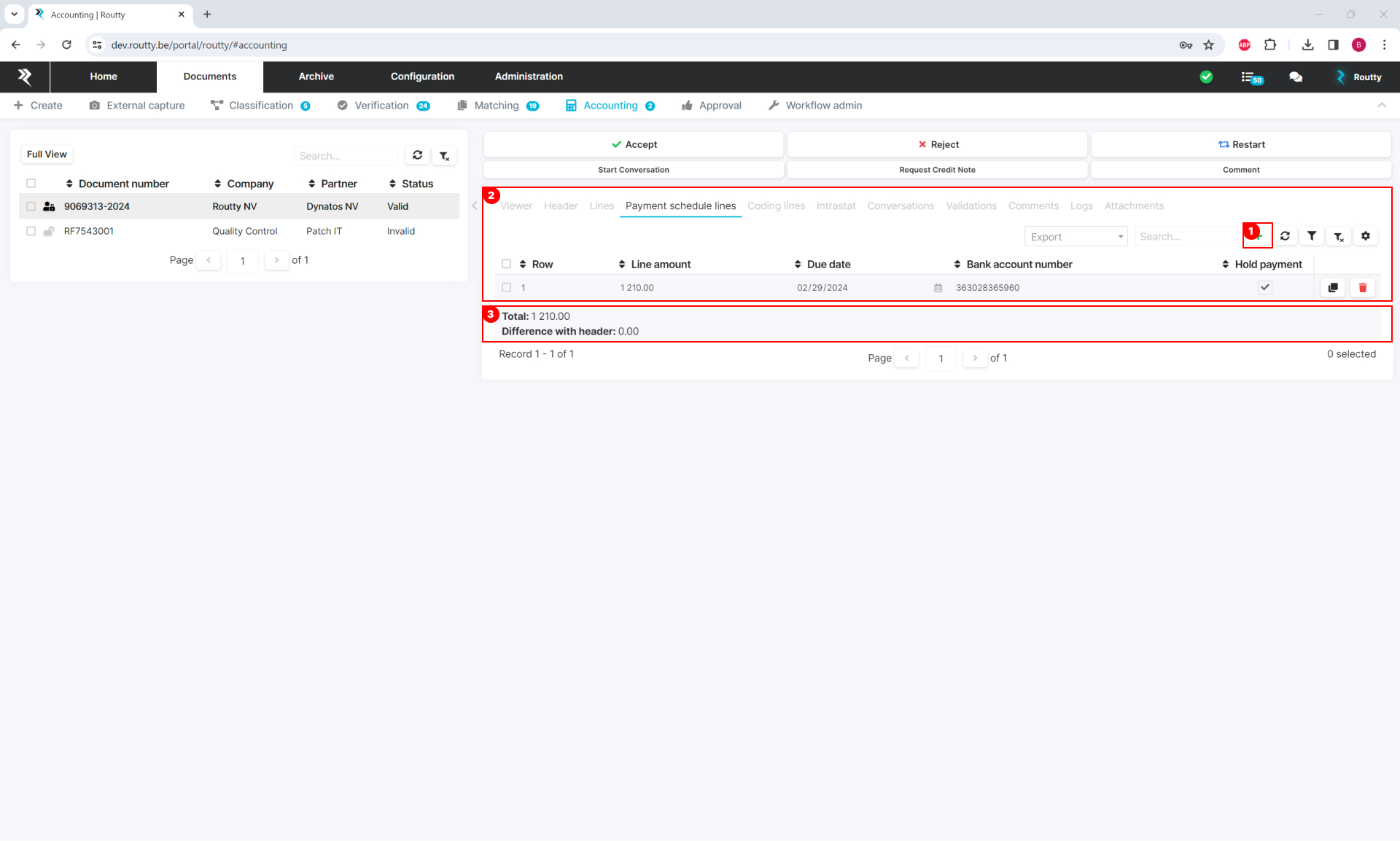Image resolution: width=1400 pixels, height=841 pixels.
Task: Open the Archive menu
Action: [316, 77]
